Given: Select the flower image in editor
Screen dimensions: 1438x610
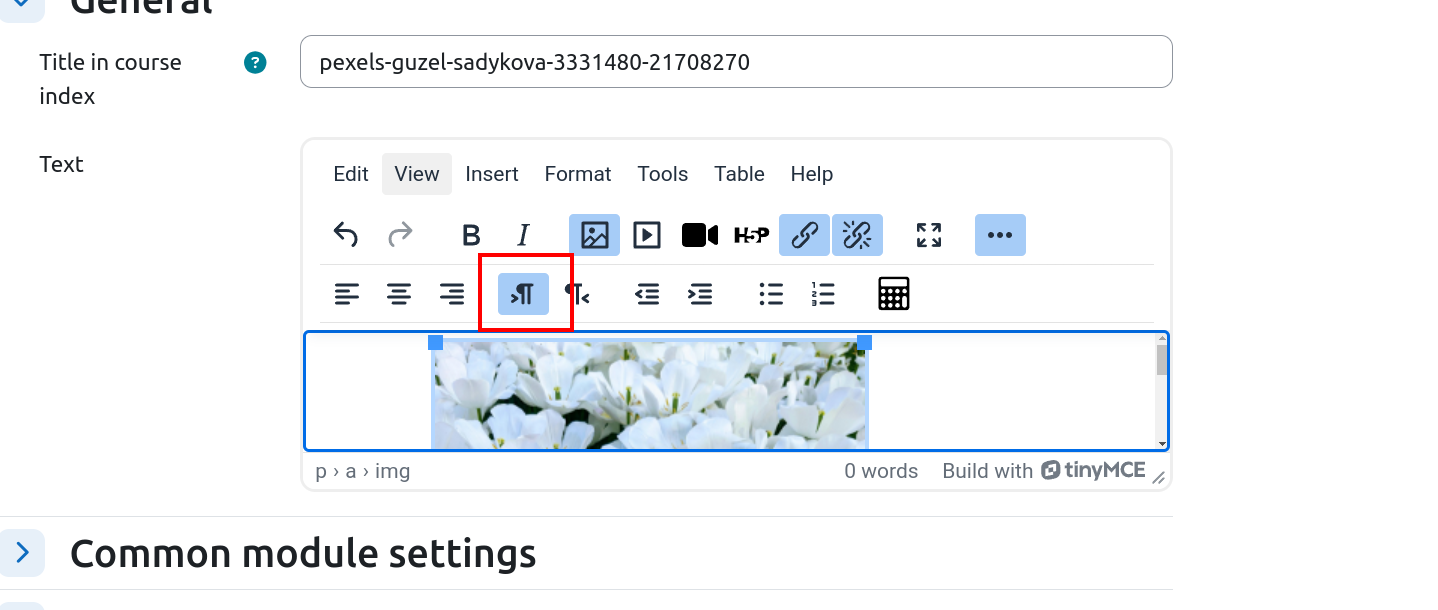Looking at the screenshot, I should (650, 395).
